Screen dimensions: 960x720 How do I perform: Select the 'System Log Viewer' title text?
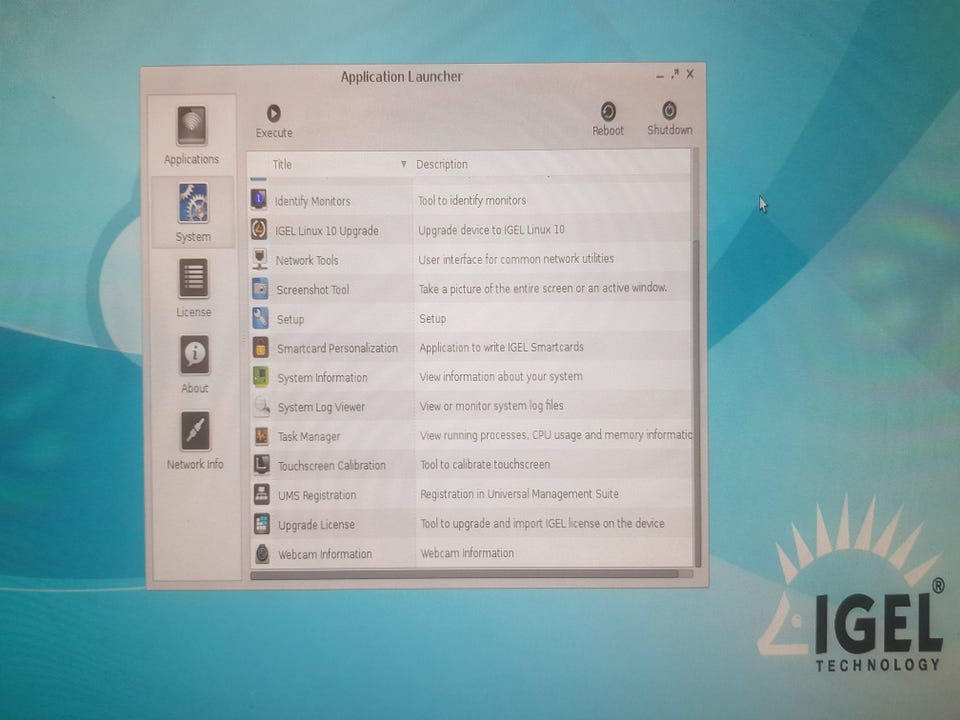[x=321, y=407]
